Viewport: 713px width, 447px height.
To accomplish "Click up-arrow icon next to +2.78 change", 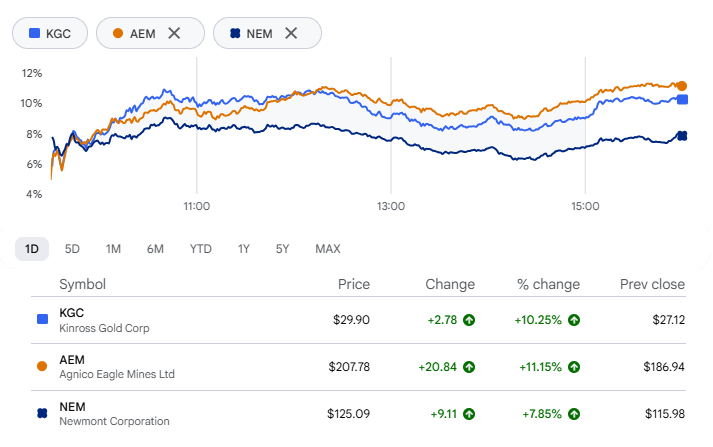I will click(469, 320).
